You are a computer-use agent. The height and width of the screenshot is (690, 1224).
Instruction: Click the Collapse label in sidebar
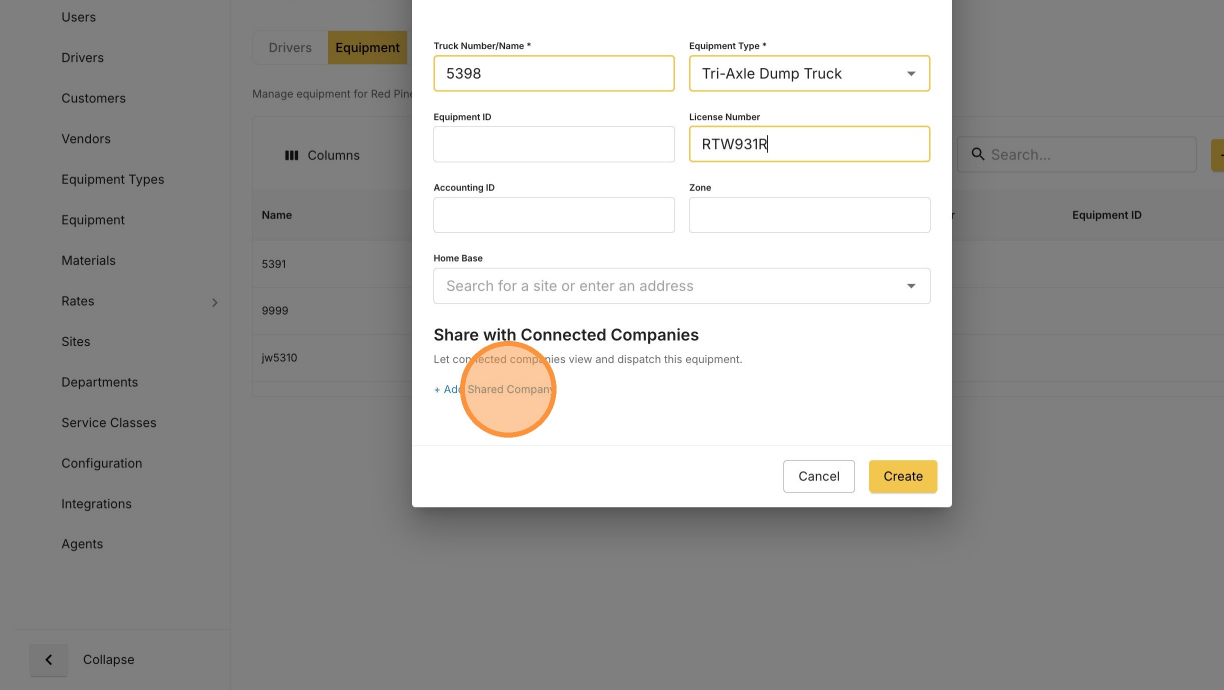pyautogui.click(x=109, y=660)
